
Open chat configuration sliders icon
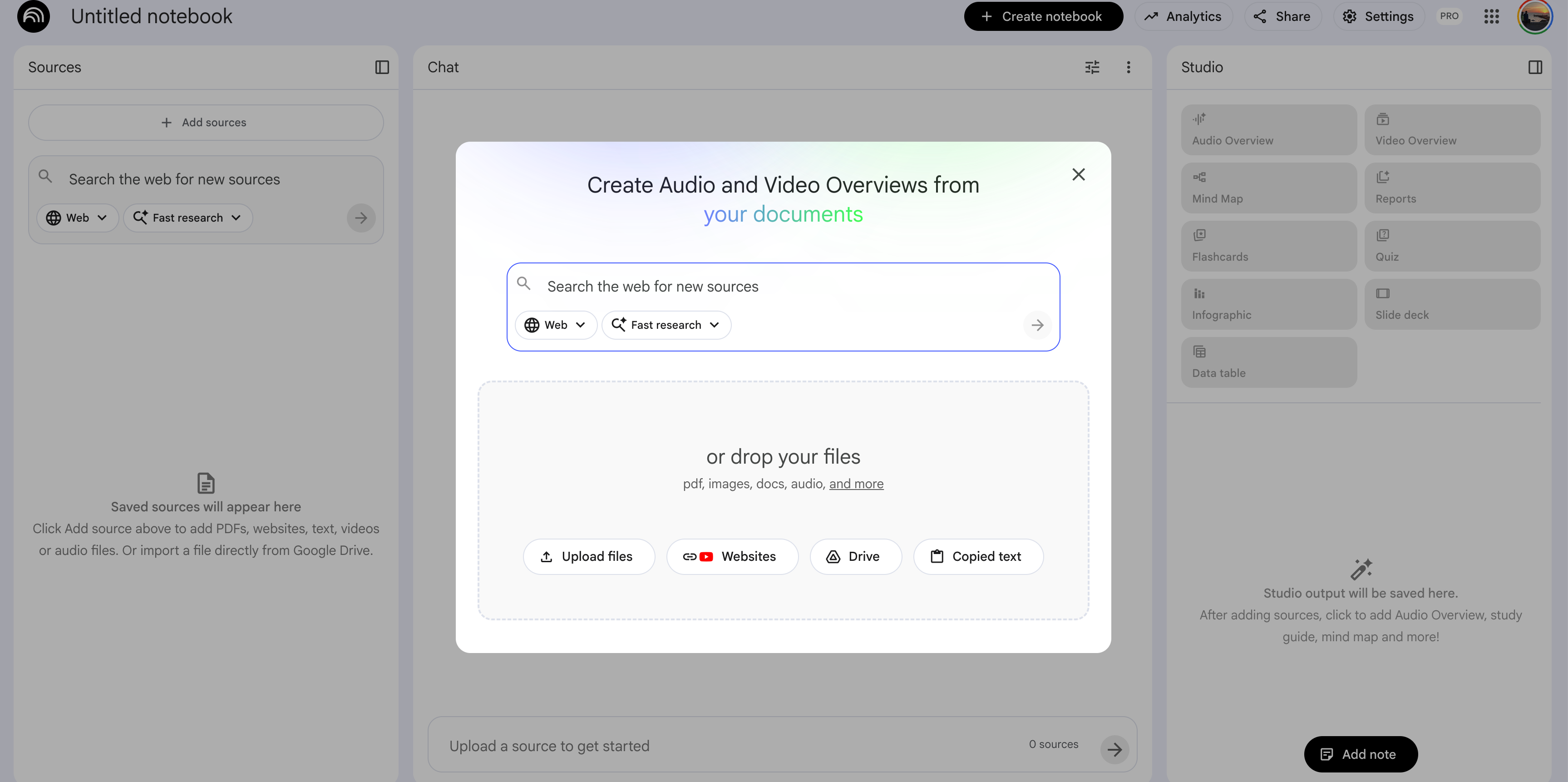(1092, 67)
